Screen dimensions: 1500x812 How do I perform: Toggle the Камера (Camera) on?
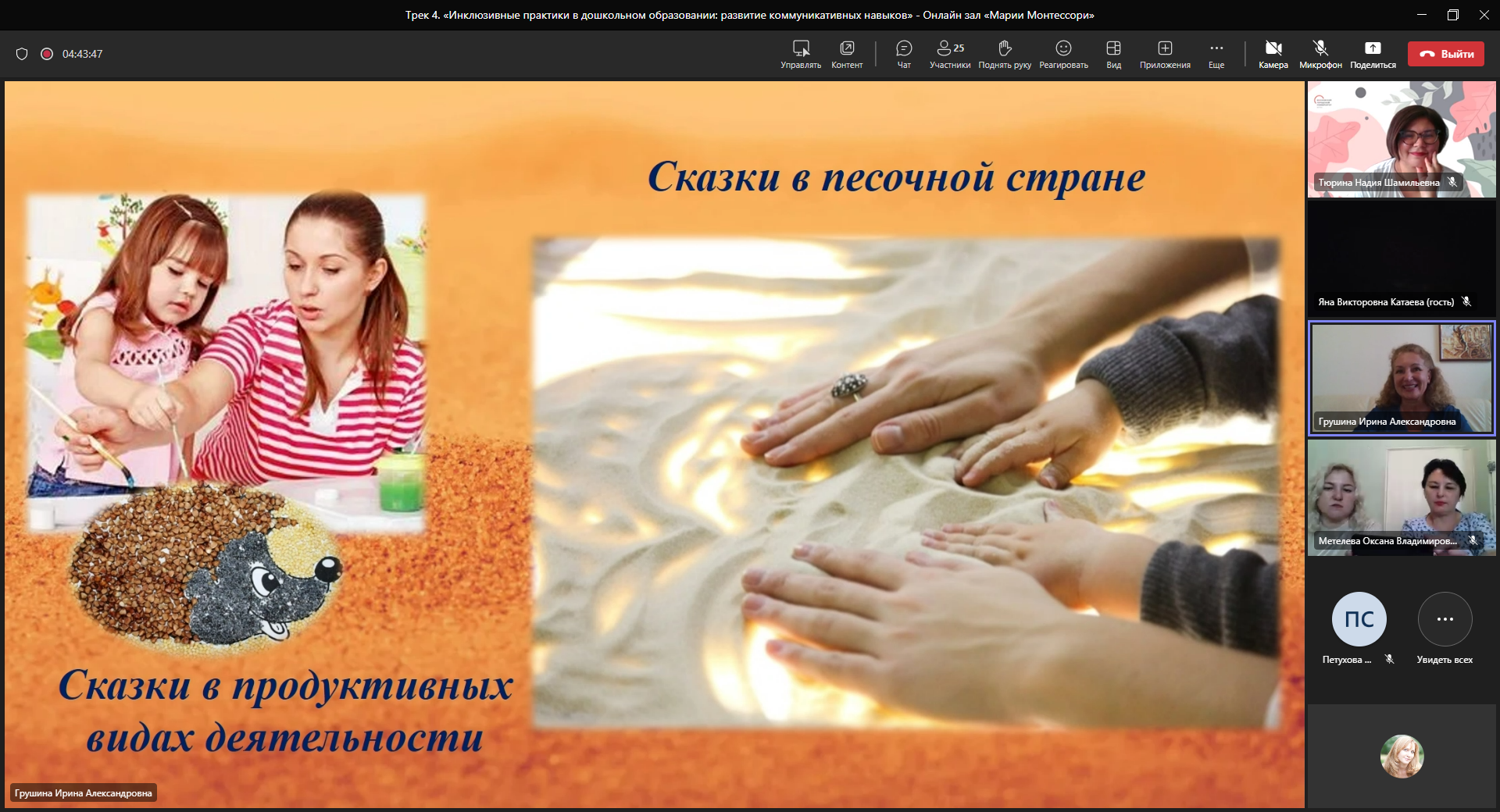click(x=1273, y=48)
